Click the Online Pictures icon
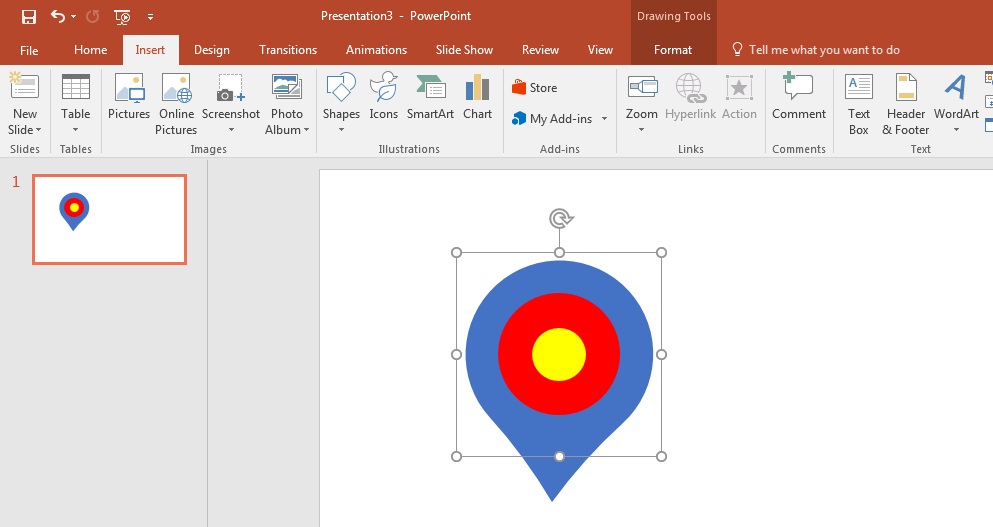The image size is (993, 527). (176, 87)
